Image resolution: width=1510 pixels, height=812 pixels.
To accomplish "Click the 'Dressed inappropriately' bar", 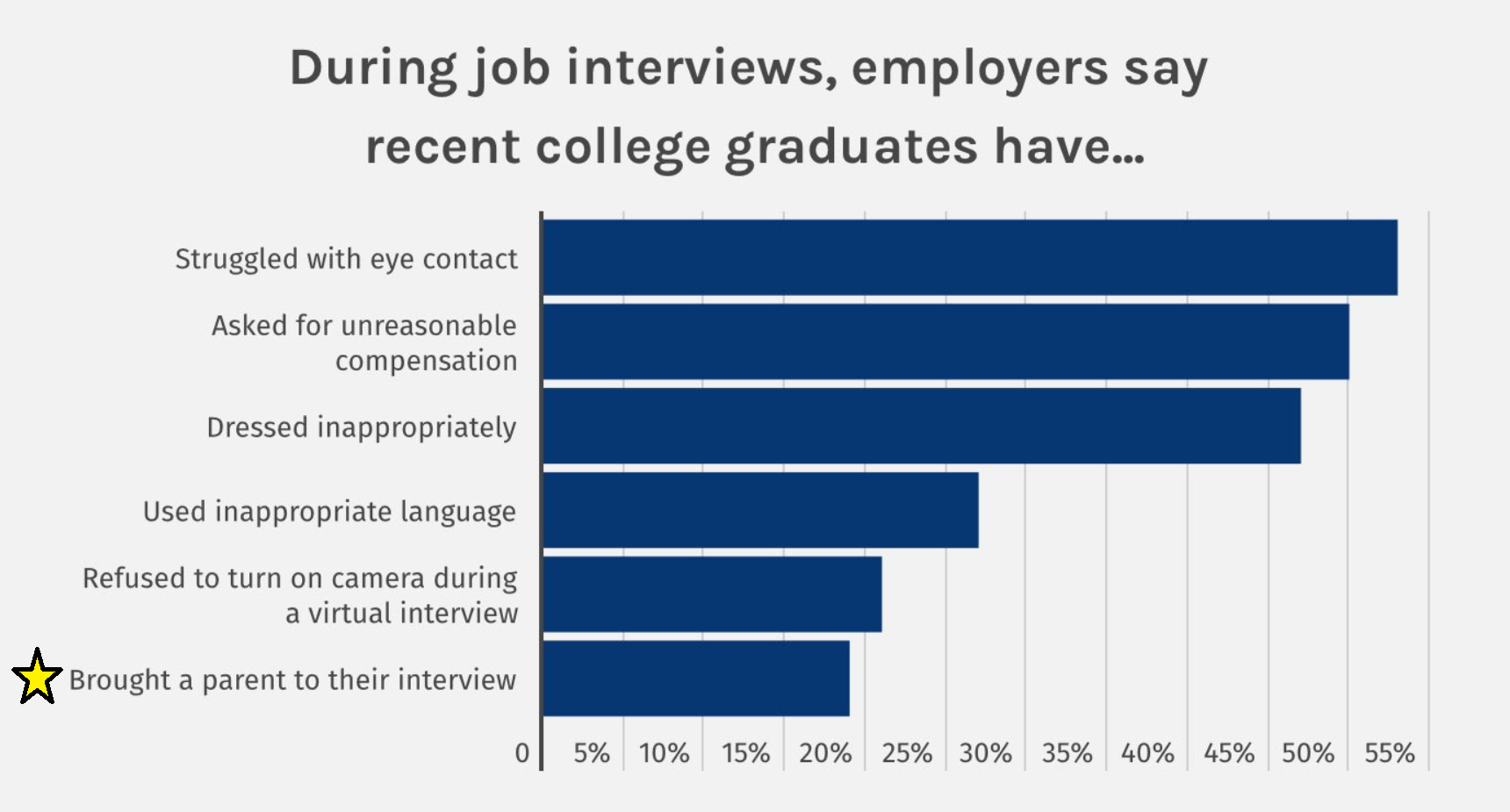I will coord(921,426).
